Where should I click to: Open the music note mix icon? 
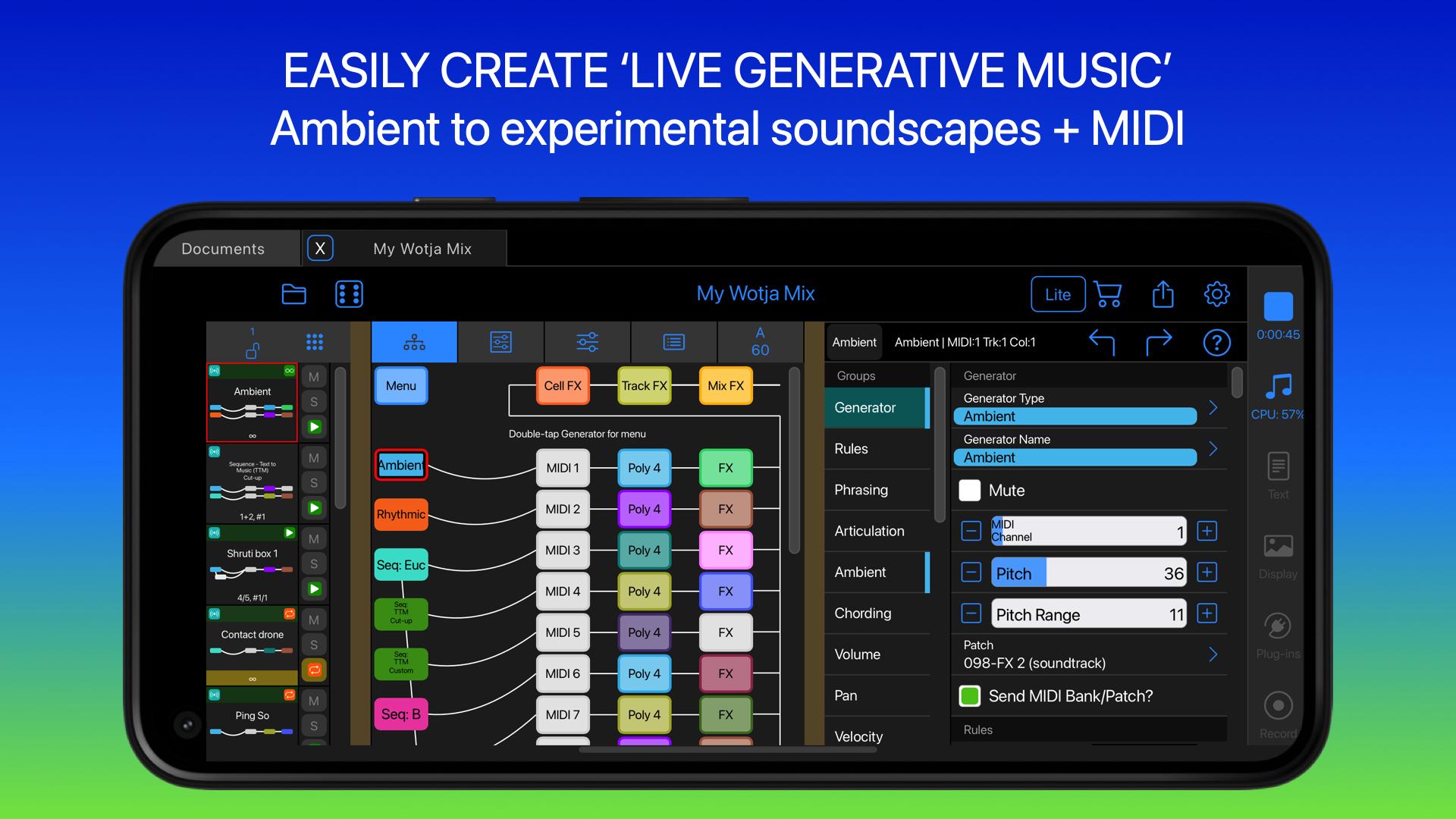1279,386
